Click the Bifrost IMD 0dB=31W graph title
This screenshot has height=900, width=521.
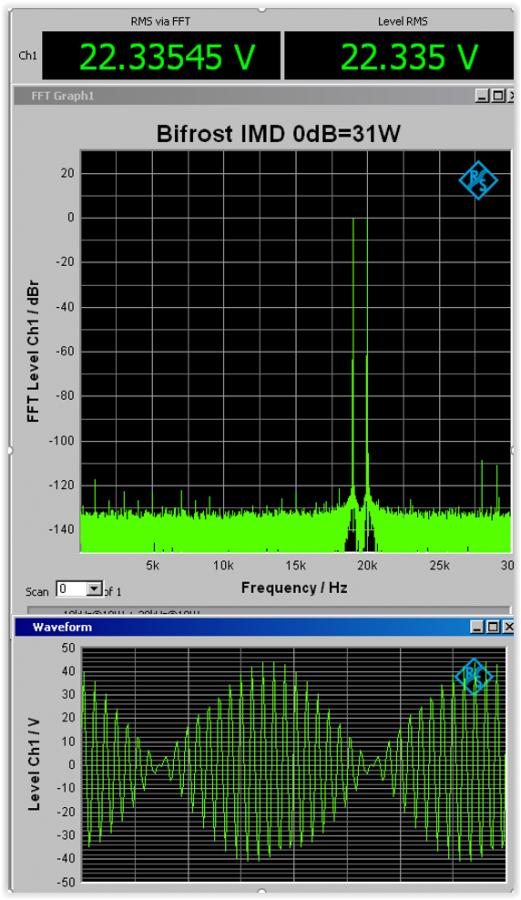[x=279, y=134]
